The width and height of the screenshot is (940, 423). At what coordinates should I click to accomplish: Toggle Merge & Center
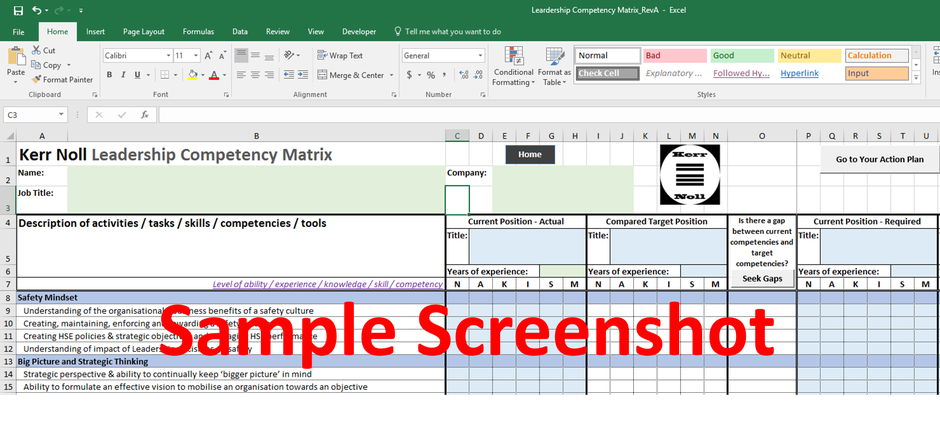coord(351,75)
